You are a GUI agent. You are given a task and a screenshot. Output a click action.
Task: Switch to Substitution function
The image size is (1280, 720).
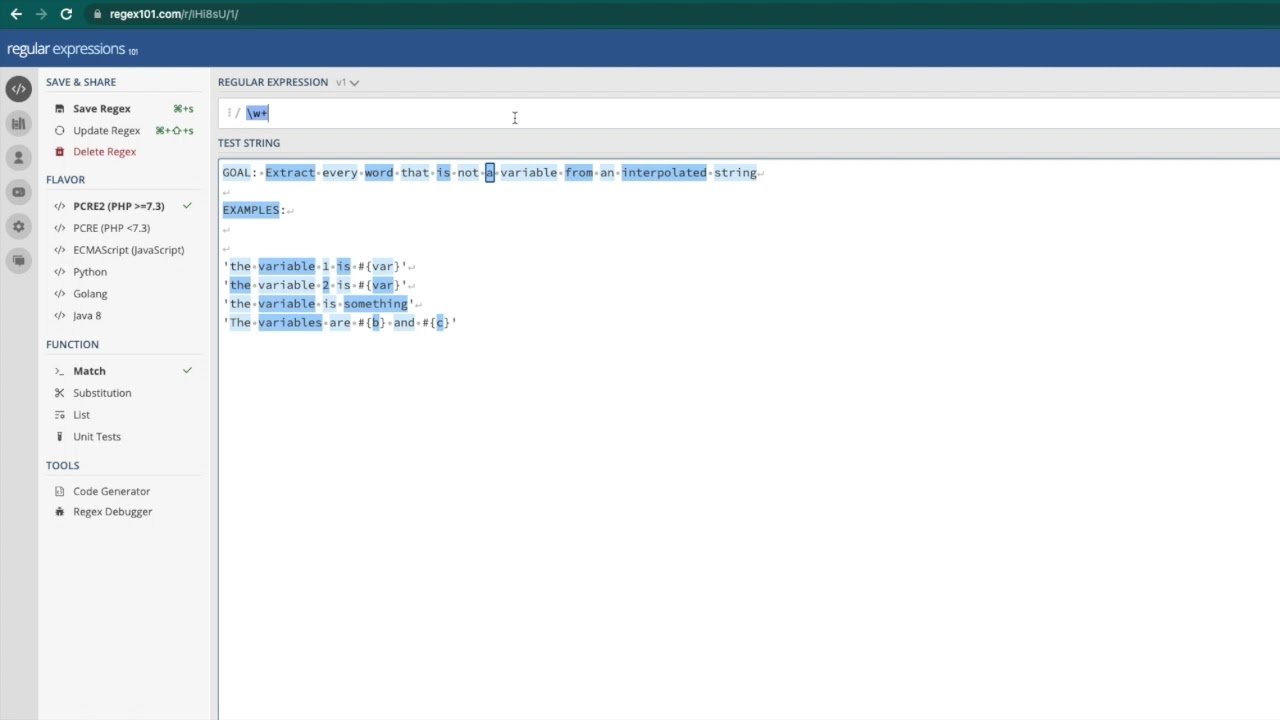coord(102,393)
